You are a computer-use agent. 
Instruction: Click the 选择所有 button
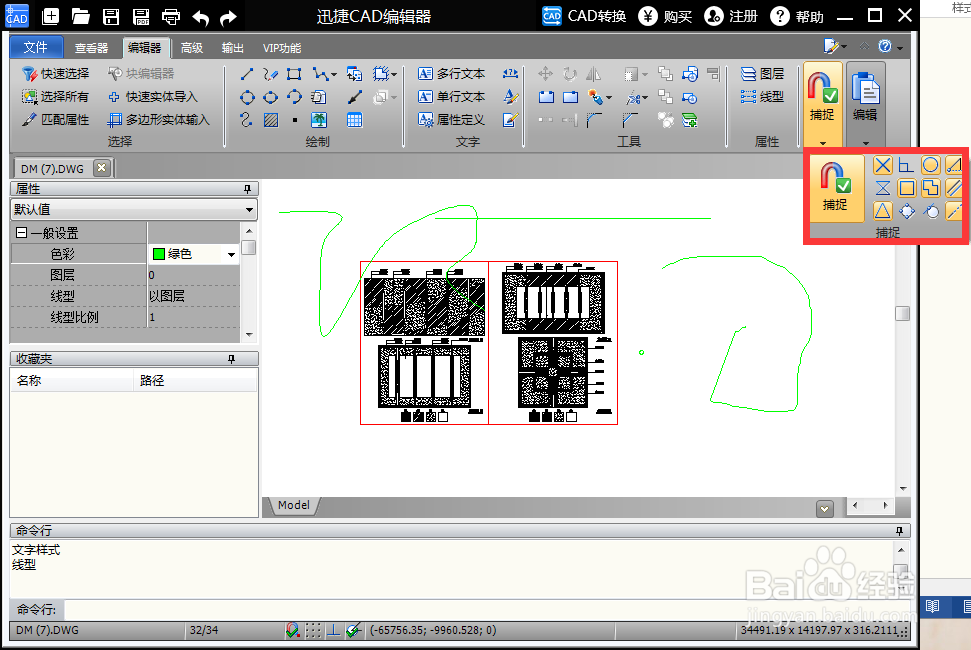[56, 97]
